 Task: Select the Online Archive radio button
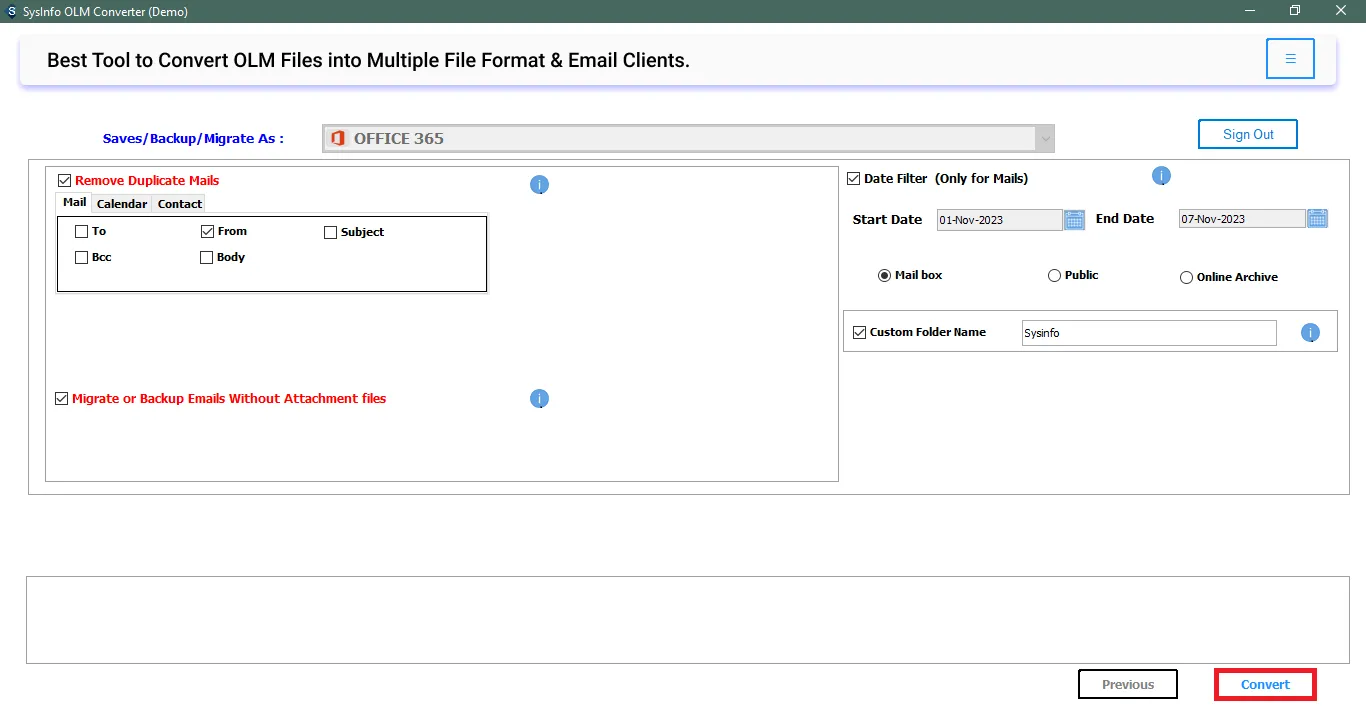(1186, 277)
